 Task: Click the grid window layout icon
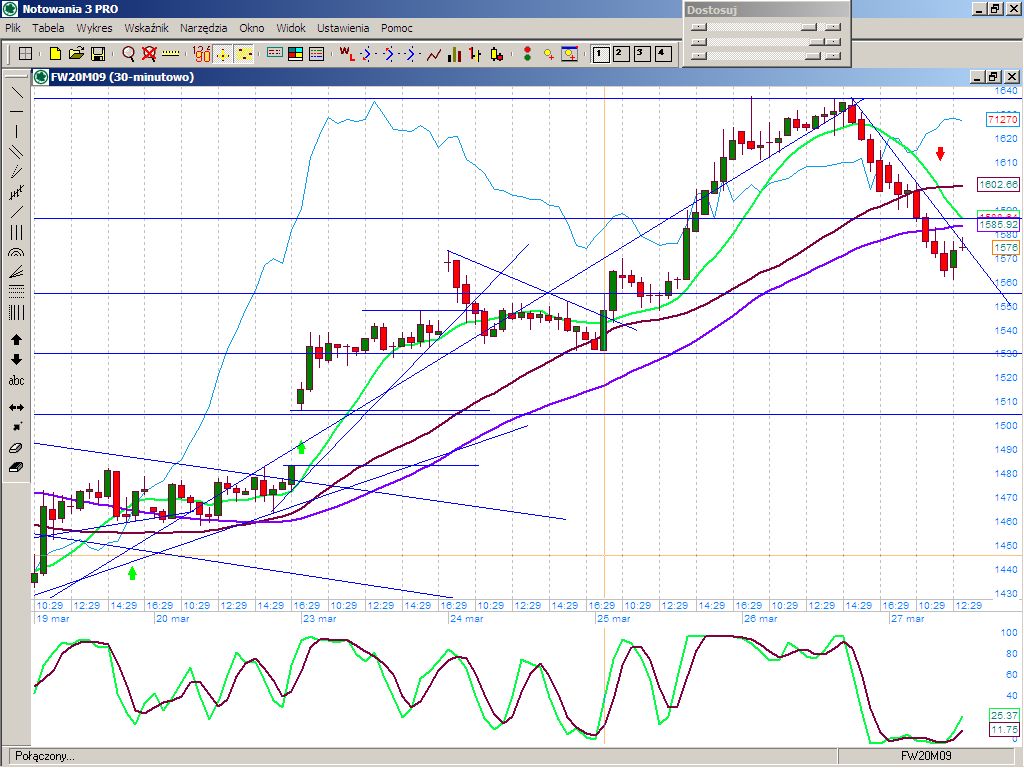25,54
